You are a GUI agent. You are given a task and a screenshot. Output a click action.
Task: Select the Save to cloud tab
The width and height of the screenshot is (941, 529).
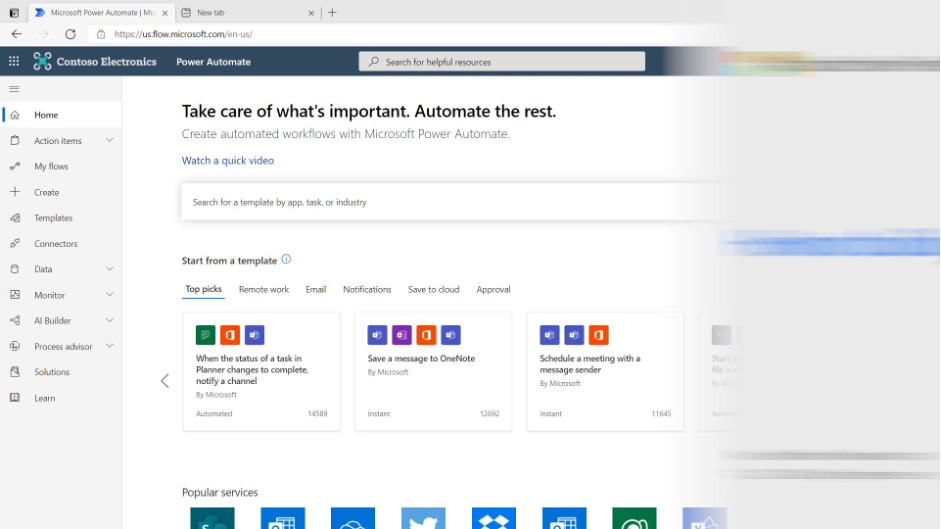coord(433,289)
